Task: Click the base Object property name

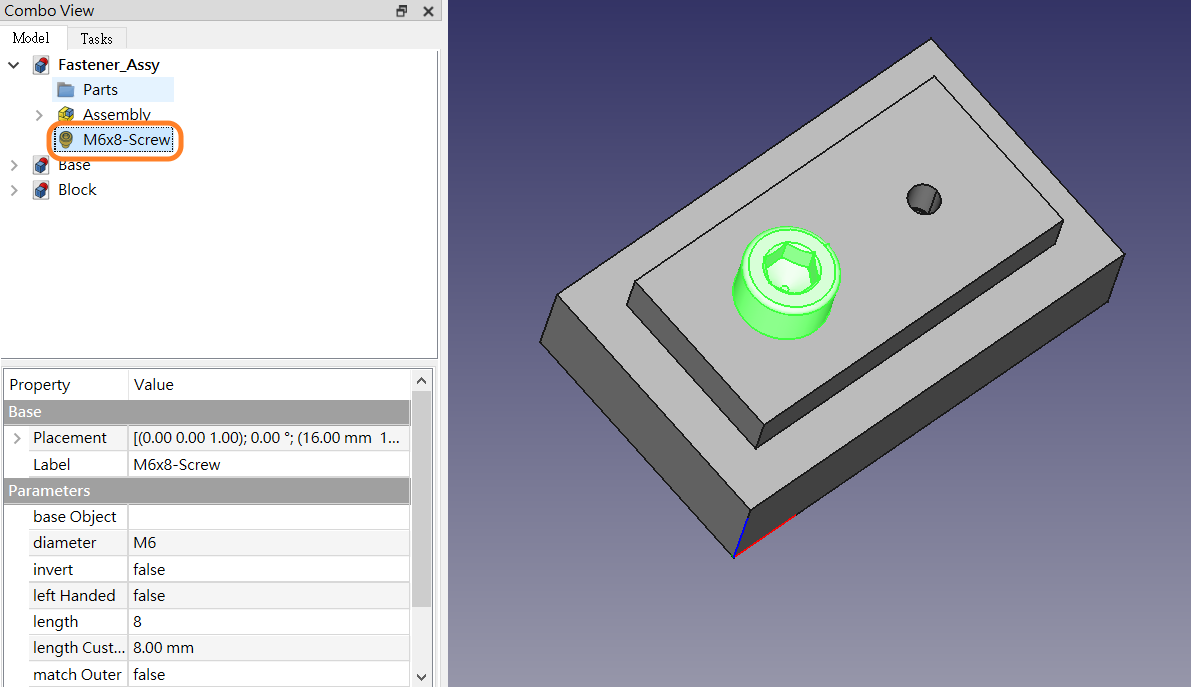Action: pyautogui.click(x=74, y=517)
